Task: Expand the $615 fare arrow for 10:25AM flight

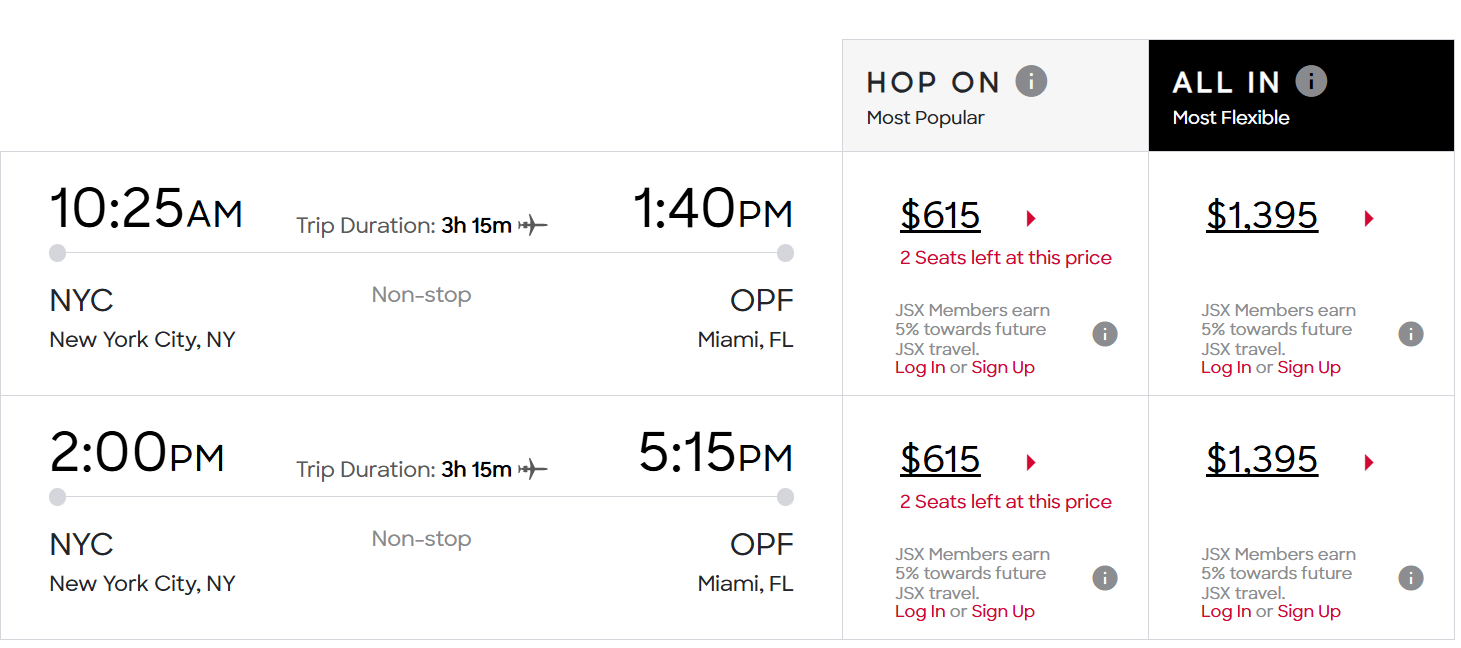Action: pyautogui.click(x=1031, y=218)
